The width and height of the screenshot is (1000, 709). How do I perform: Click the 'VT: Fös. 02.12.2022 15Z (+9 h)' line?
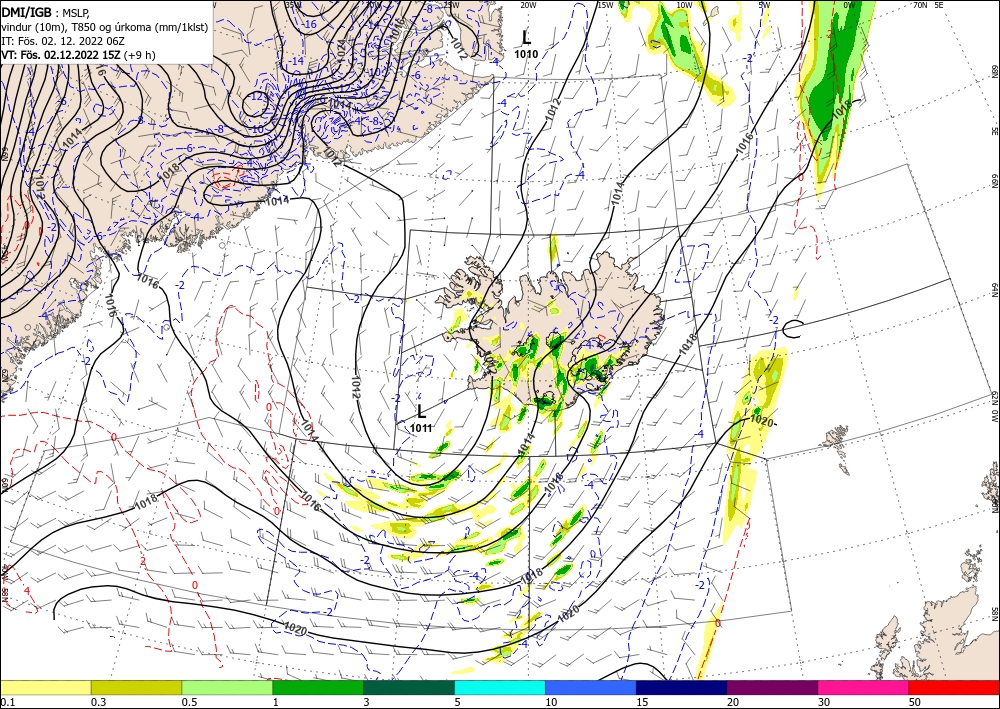[x=78, y=54]
